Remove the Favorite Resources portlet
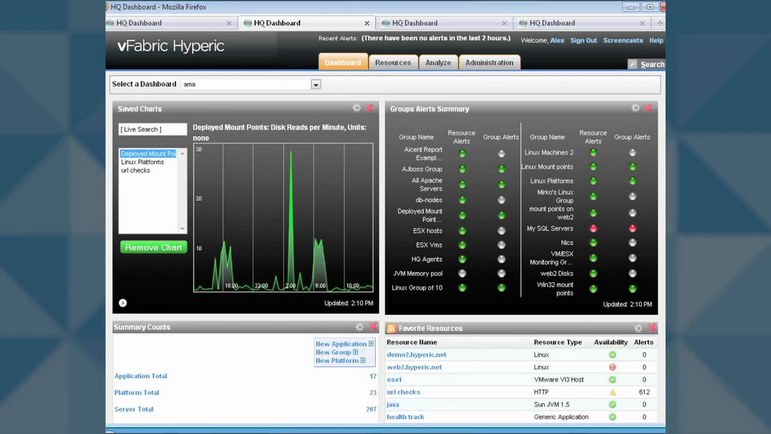 (652, 327)
